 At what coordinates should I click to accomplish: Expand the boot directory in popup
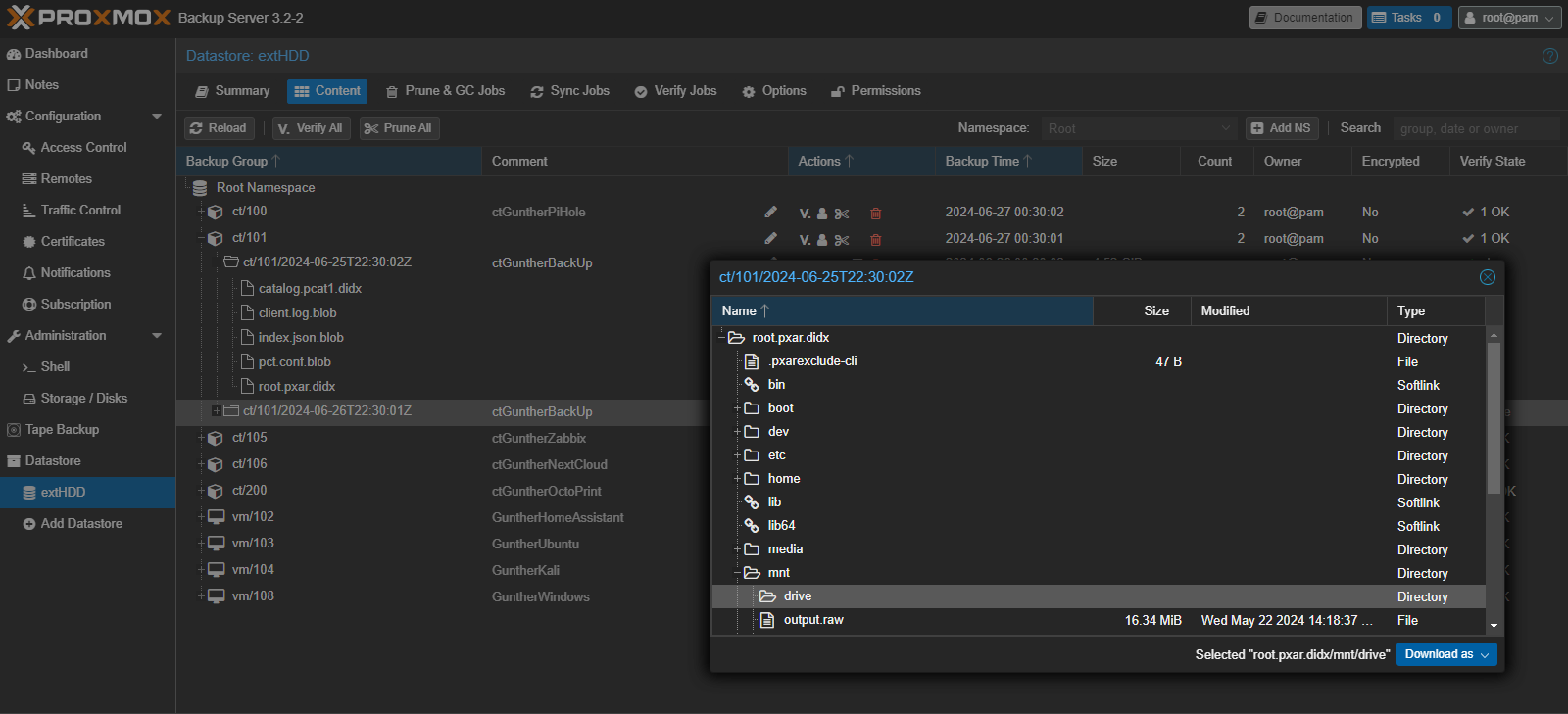[737, 408]
